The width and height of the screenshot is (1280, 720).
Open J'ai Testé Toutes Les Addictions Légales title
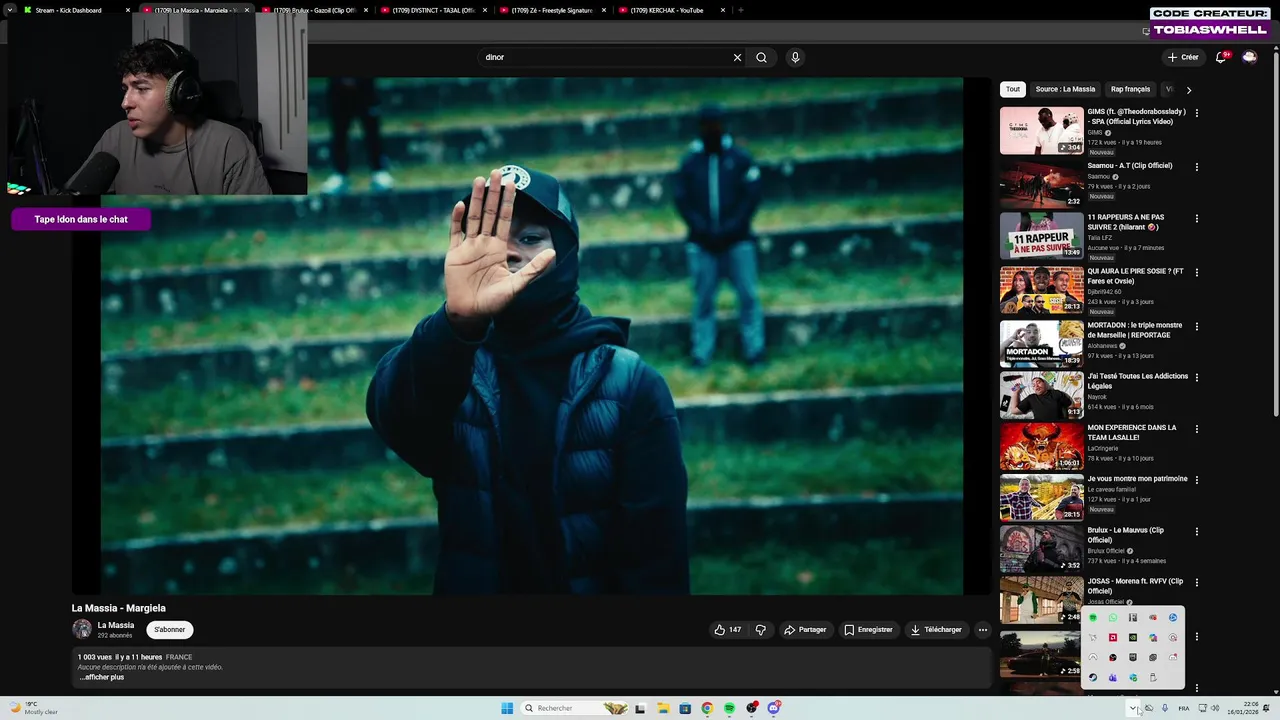point(1138,381)
